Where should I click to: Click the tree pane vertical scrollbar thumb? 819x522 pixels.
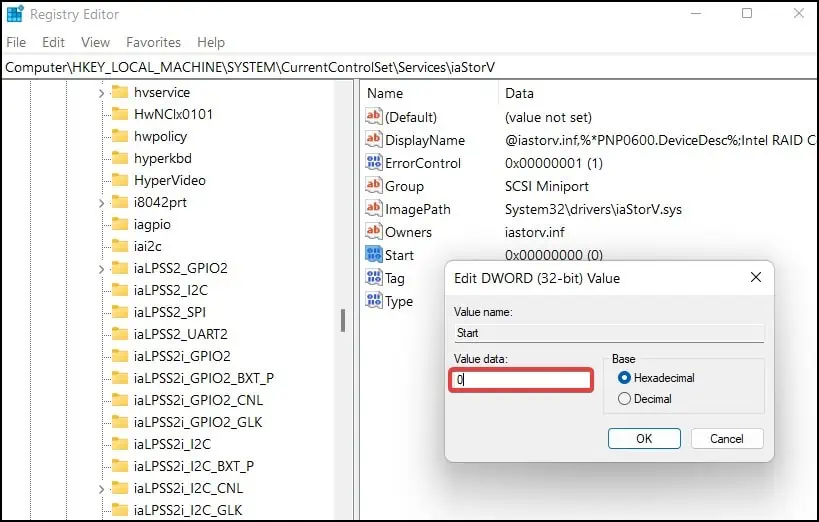[x=343, y=320]
